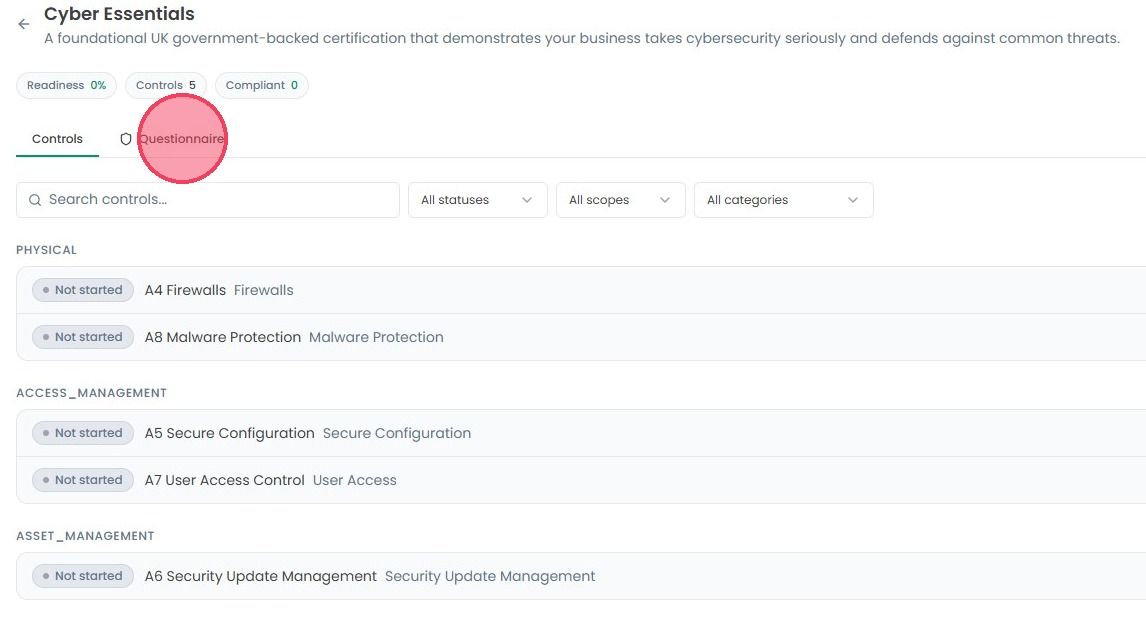Click the magnifier icon in search box
This screenshot has width=1146, height=641.
coord(34,200)
